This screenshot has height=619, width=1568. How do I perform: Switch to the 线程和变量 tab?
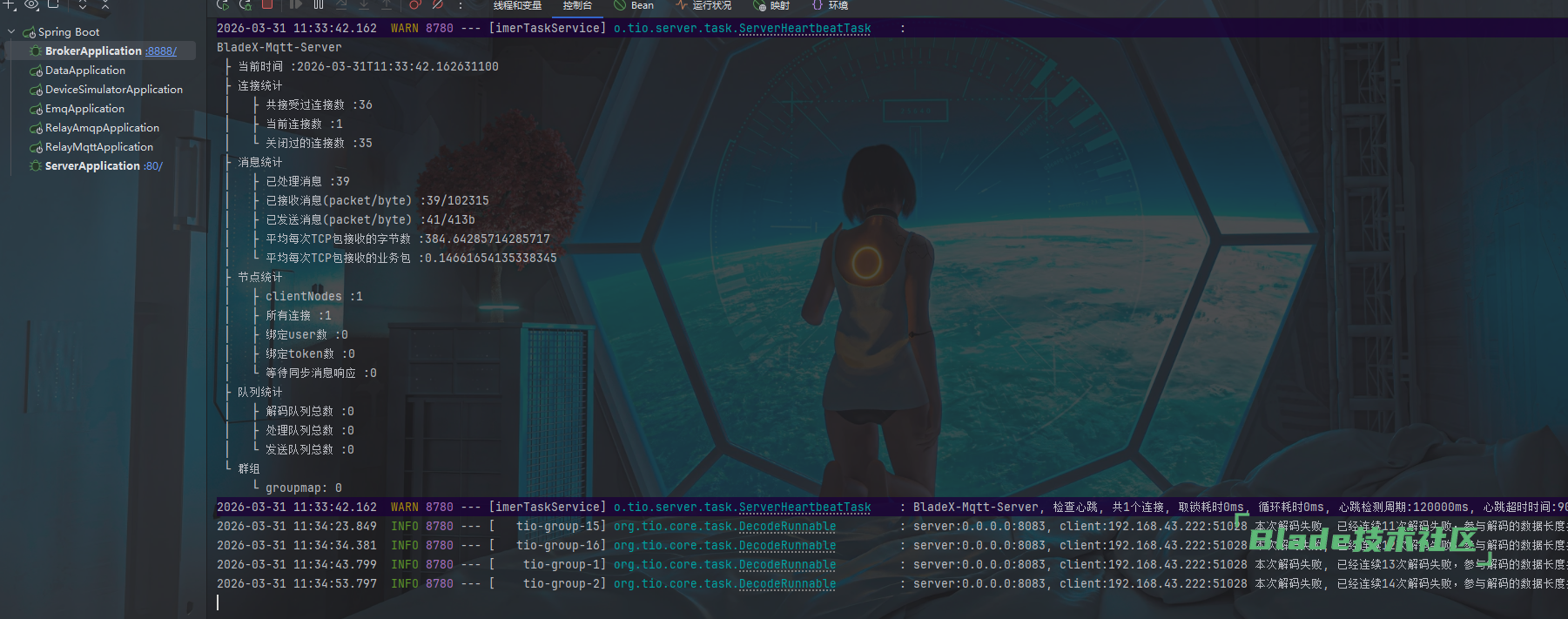point(517,5)
